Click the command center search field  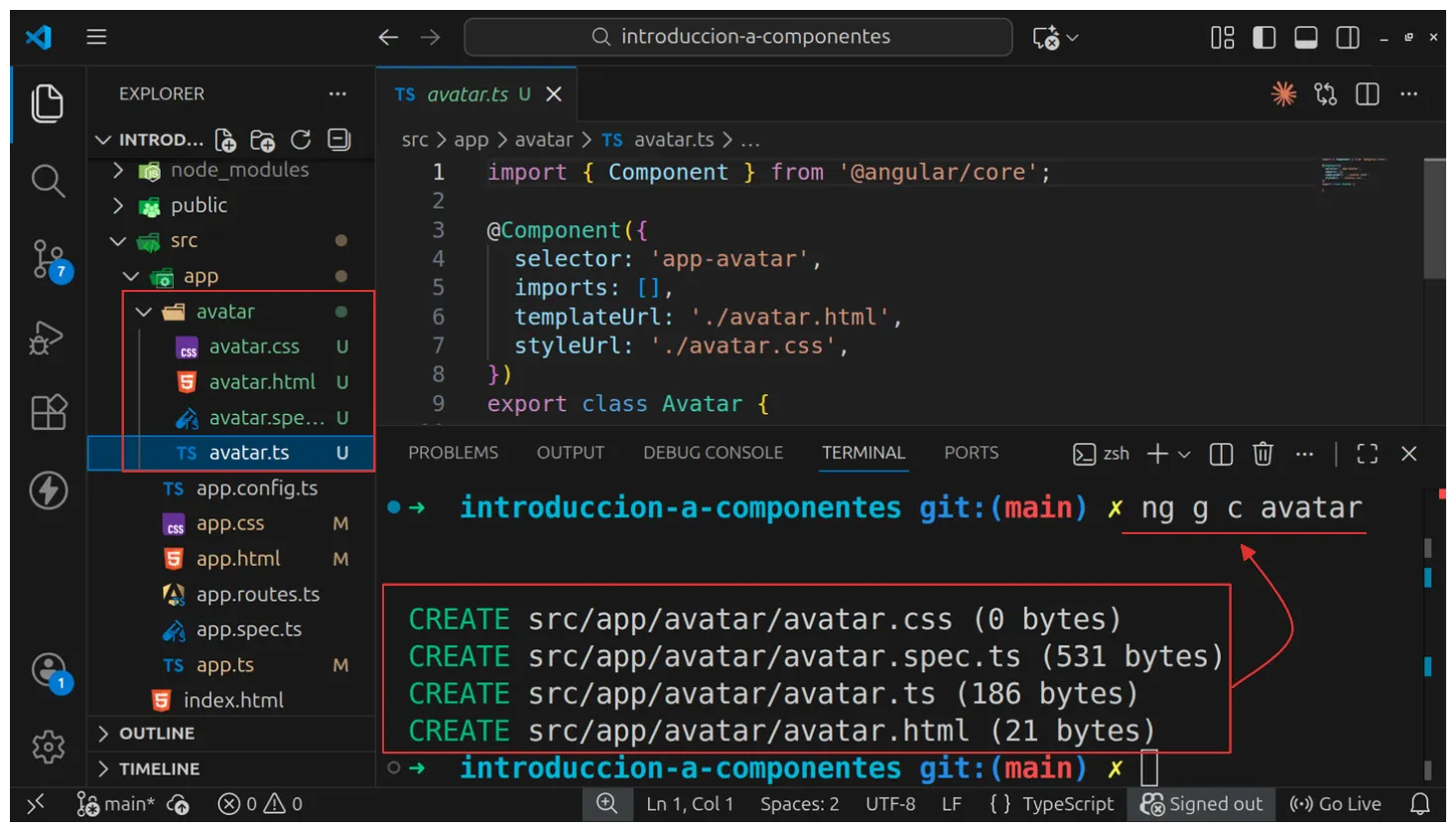[738, 37]
